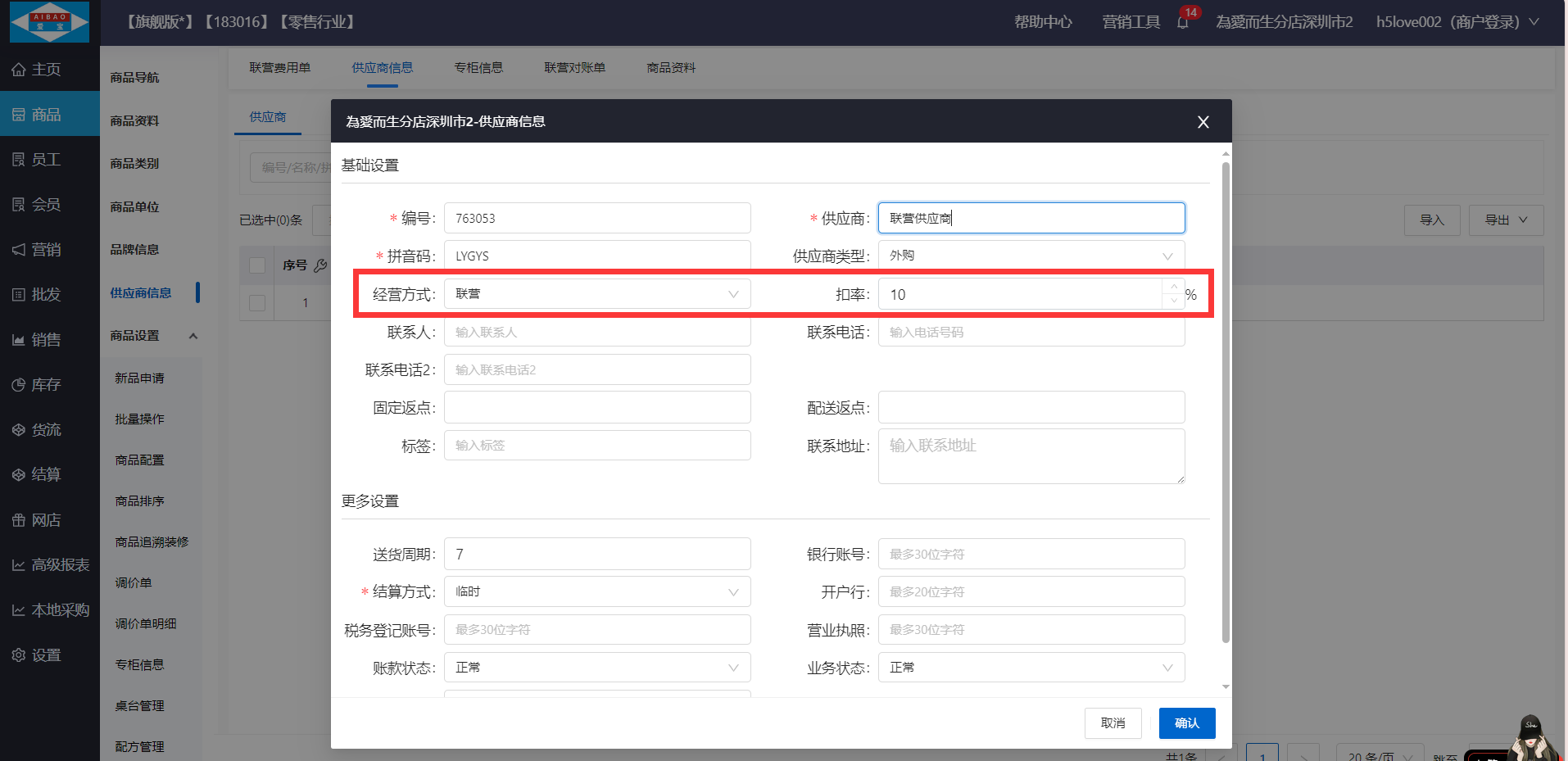Open the 结算方式 dropdown
The height and width of the screenshot is (761, 1568).
tap(596, 591)
